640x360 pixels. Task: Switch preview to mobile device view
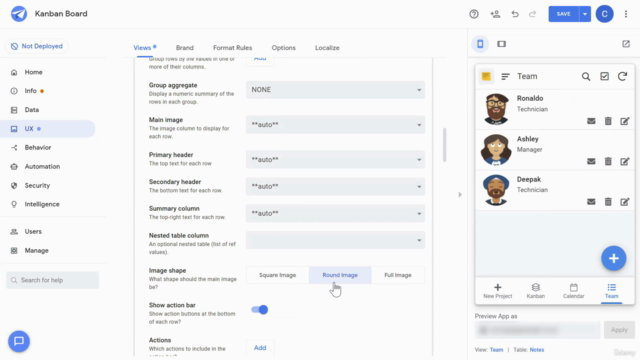(480, 44)
